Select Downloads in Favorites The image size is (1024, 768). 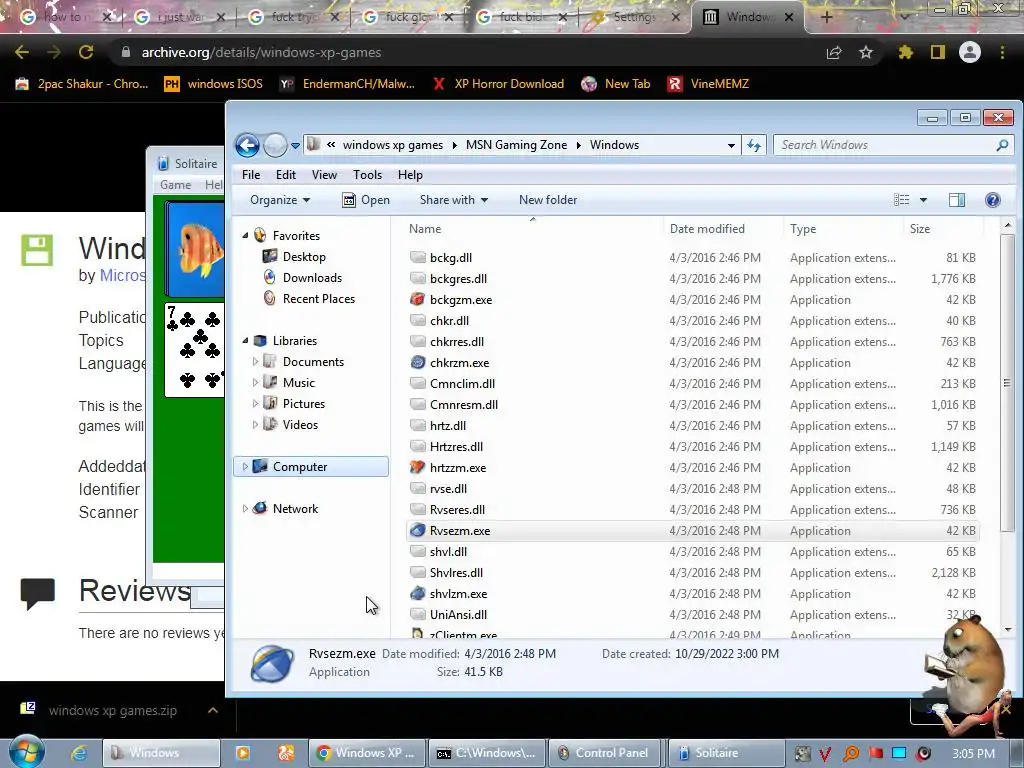click(312, 278)
